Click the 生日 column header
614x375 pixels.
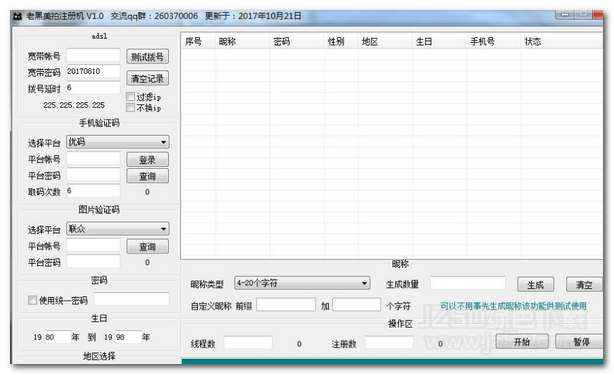tap(439, 41)
